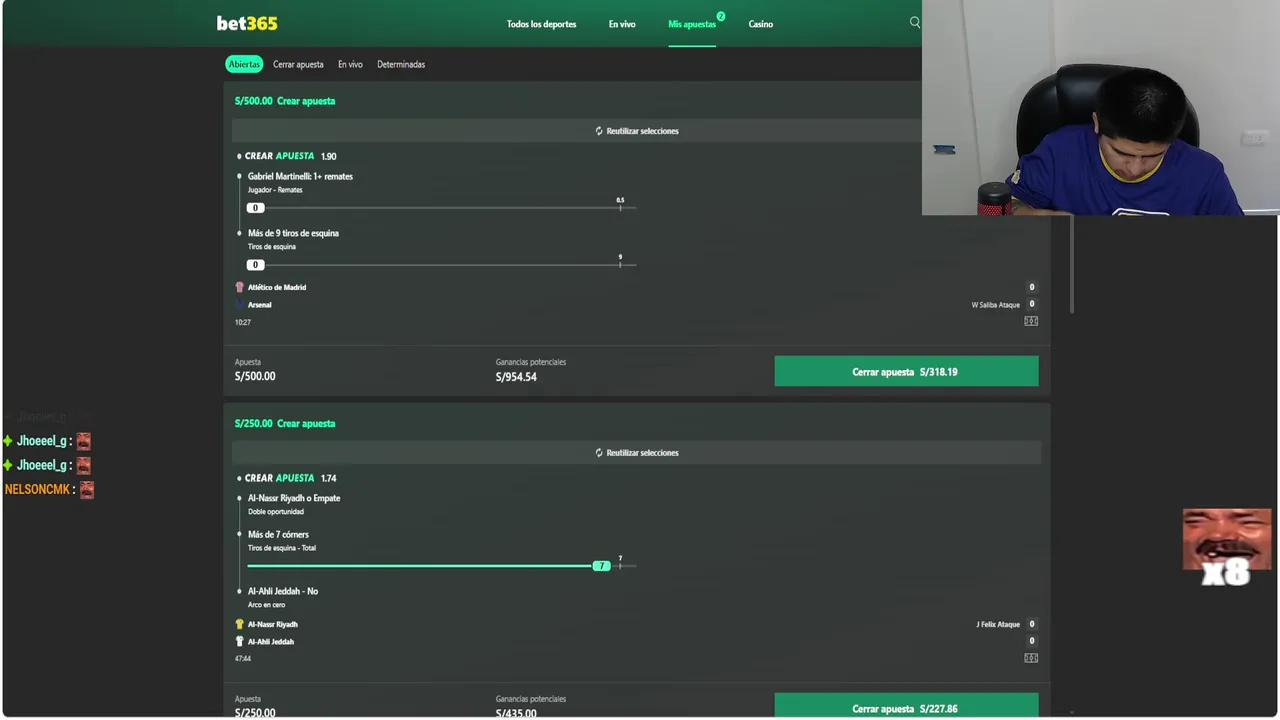Click the 10:27 match clock

tap(242, 322)
